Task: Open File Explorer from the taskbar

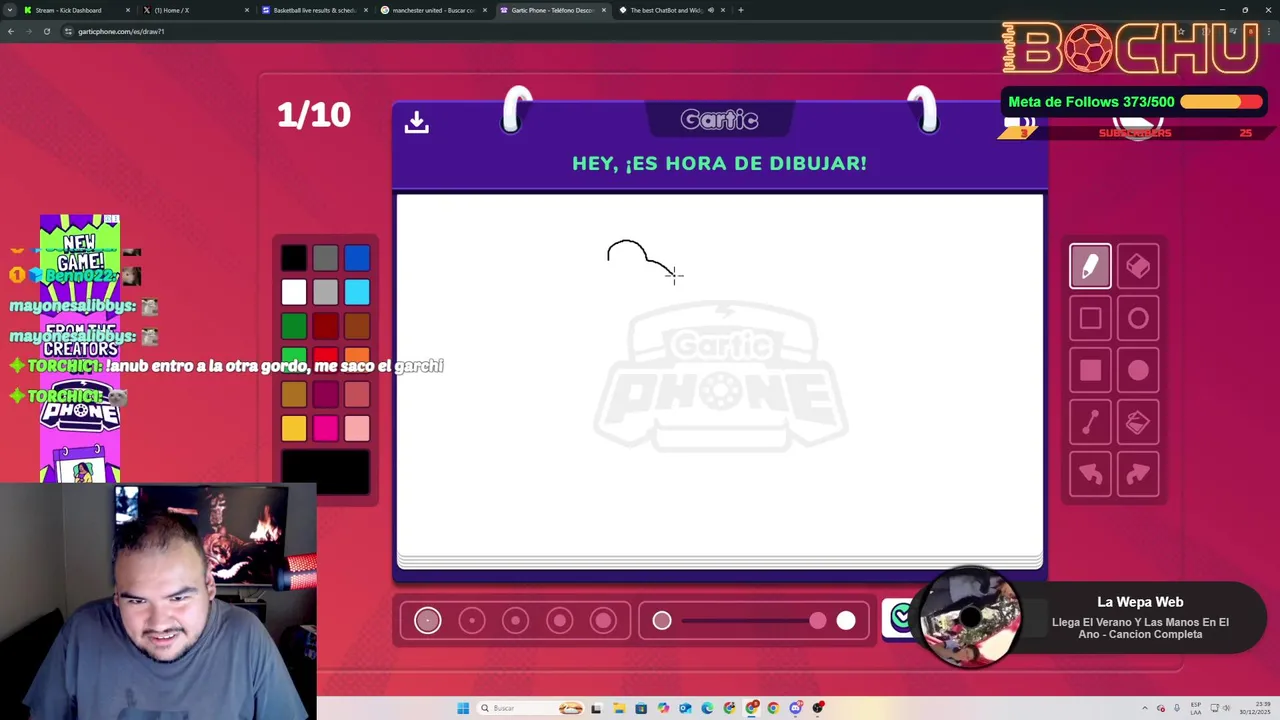Action: pyautogui.click(x=619, y=708)
